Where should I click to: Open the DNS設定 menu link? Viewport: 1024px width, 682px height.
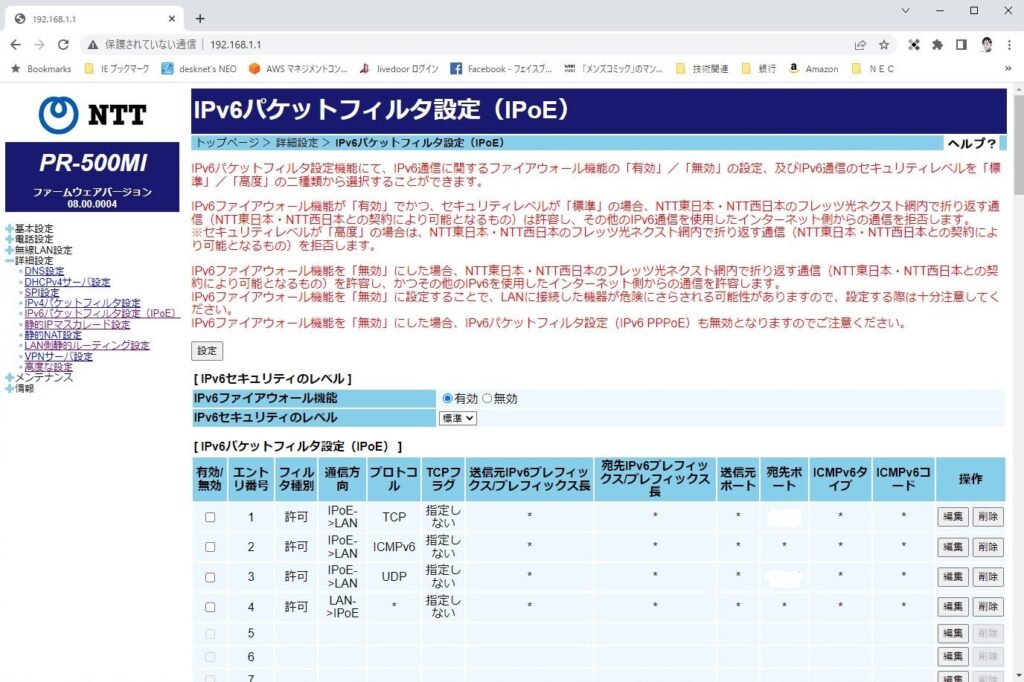point(44,271)
